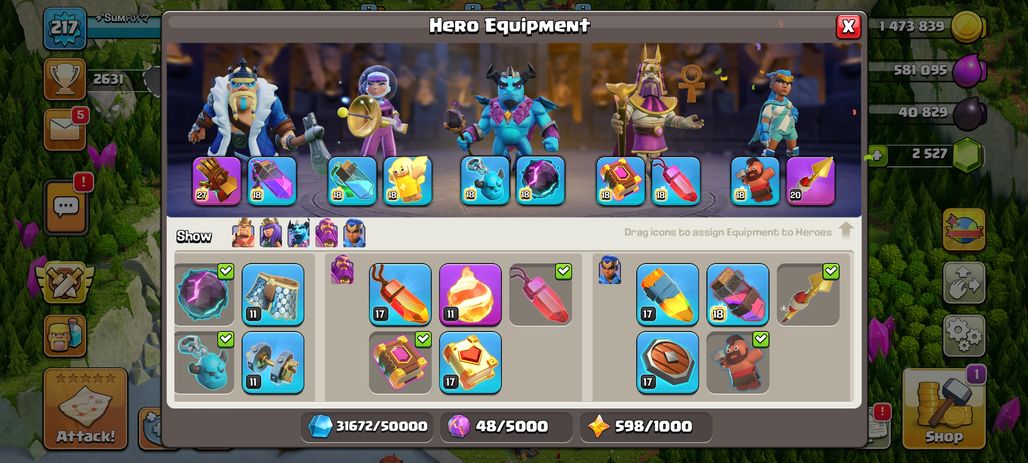Toggle the equipped Eternal Tome book item

[400, 363]
